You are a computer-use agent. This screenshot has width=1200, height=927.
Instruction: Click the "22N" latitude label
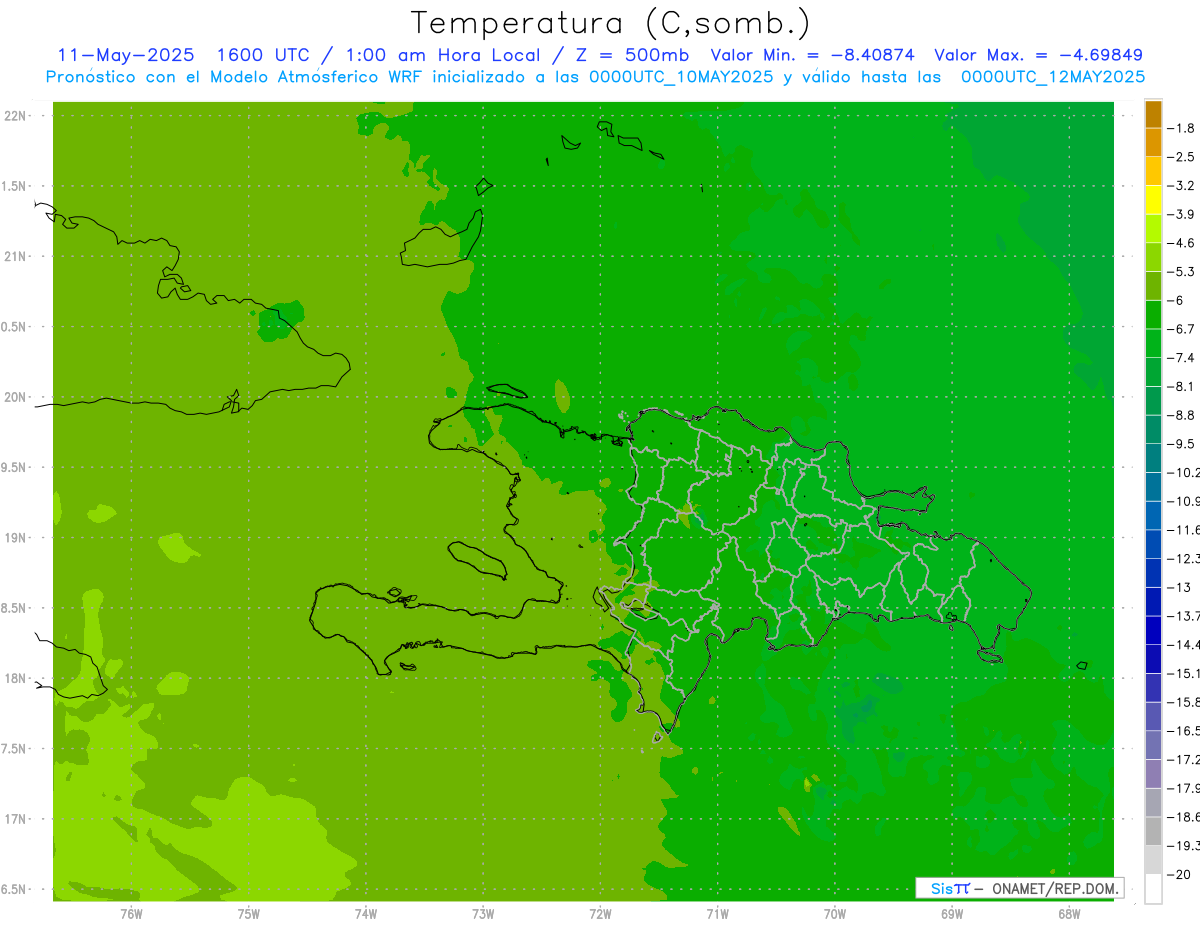15,115
